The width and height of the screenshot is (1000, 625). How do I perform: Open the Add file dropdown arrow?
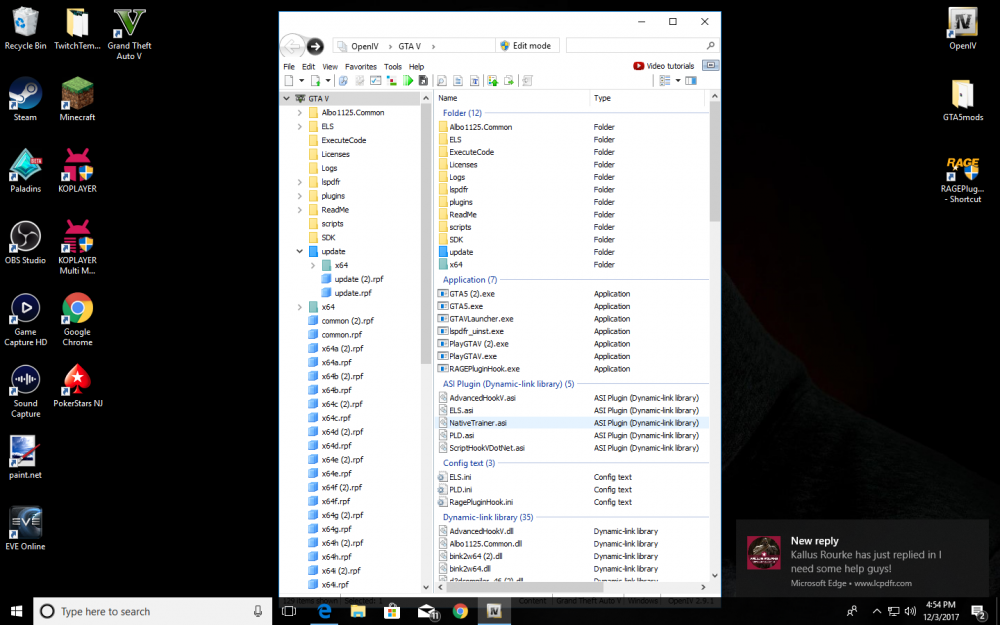328,81
